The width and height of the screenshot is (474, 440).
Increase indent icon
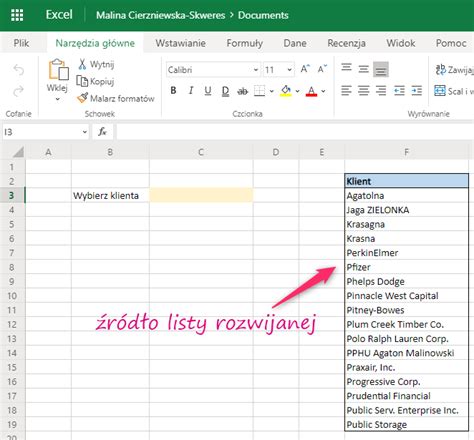tap(416, 90)
